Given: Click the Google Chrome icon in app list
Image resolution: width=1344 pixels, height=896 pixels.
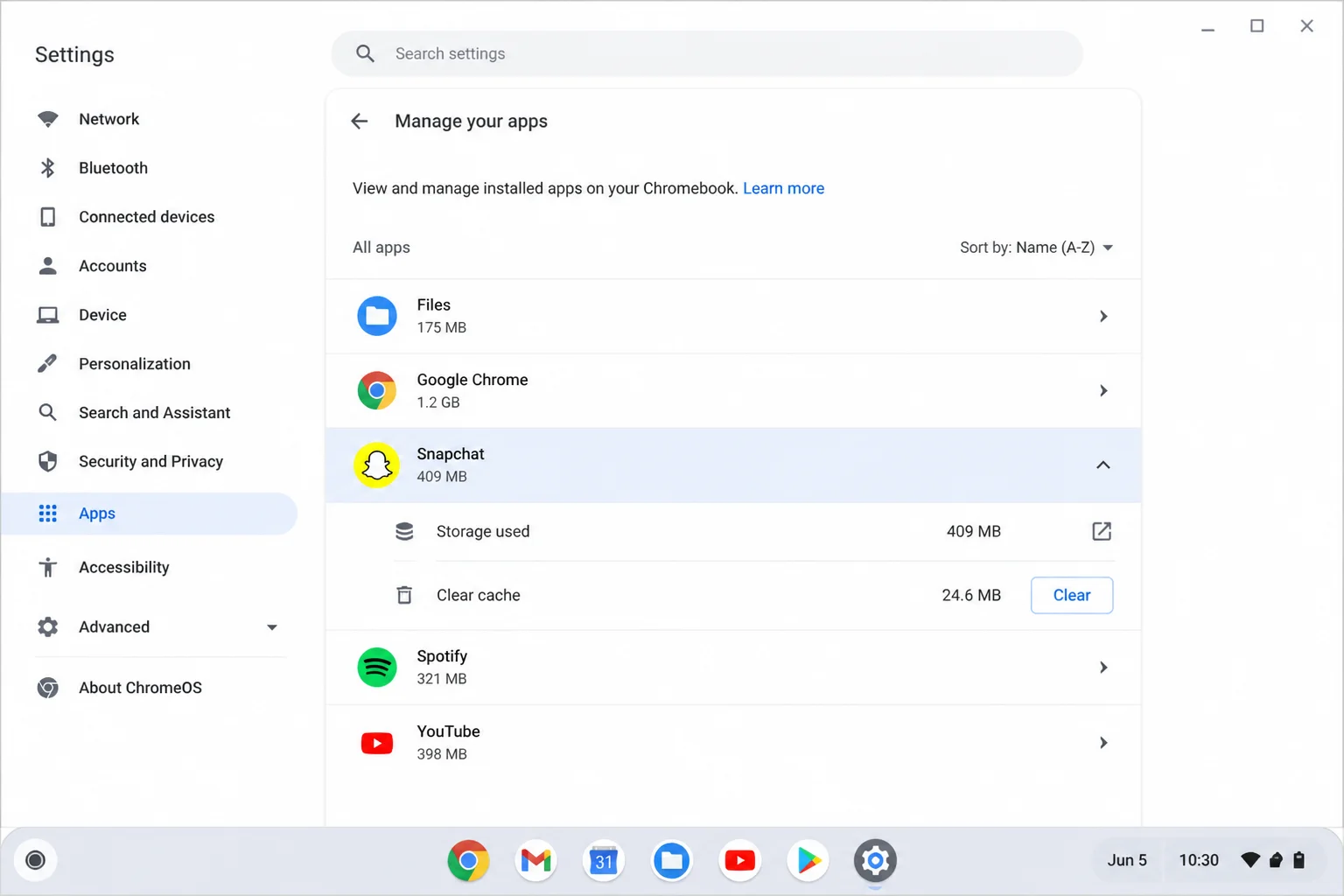Looking at the screenshot, I should (377, 390).
